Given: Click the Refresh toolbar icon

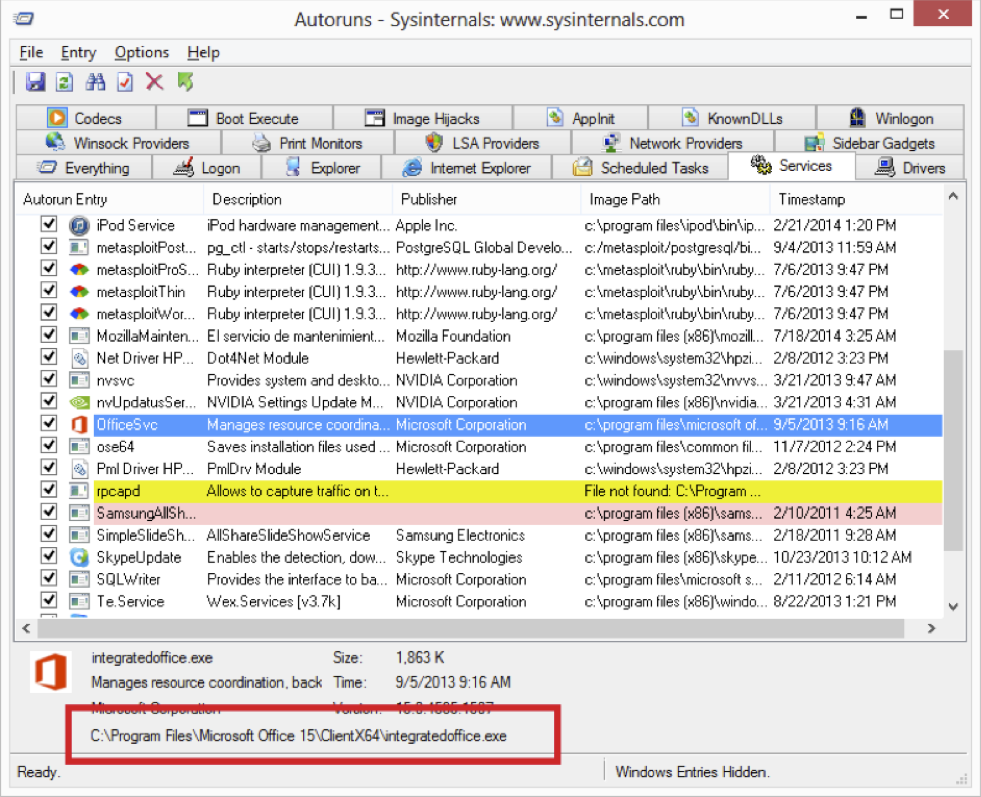Looking at the screenshot, I should [65, 82].
